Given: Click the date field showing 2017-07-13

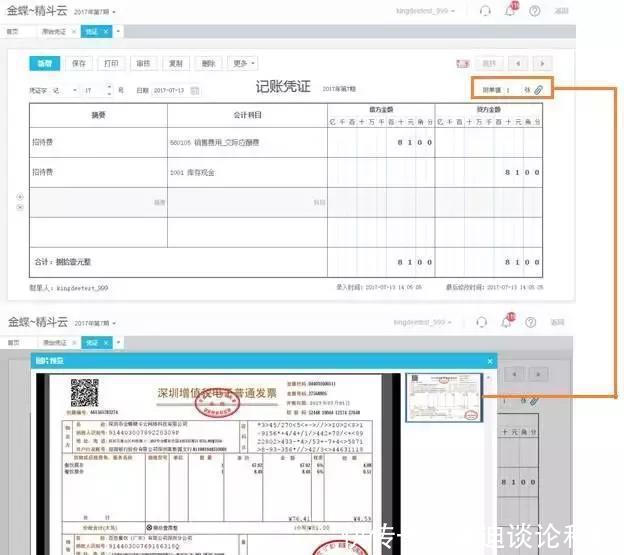Looking at the screenshot, I should tap(169, 91).
